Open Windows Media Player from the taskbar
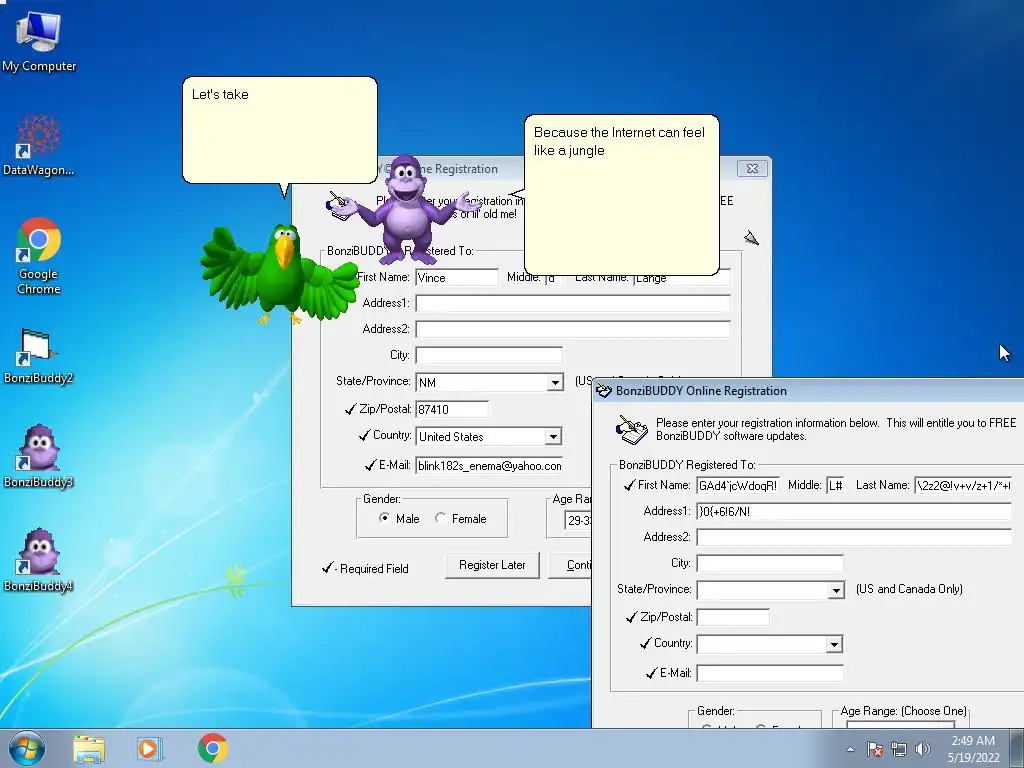The width and height of the screenshot is (1024, 768). click(150, 748)
